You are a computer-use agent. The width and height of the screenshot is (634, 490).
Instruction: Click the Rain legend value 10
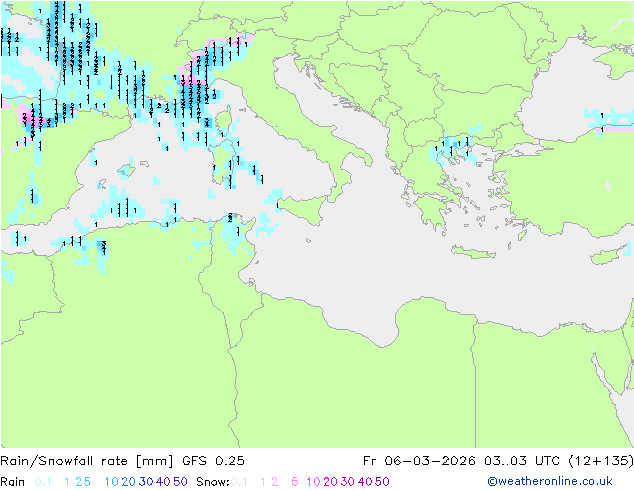point(111,482)
